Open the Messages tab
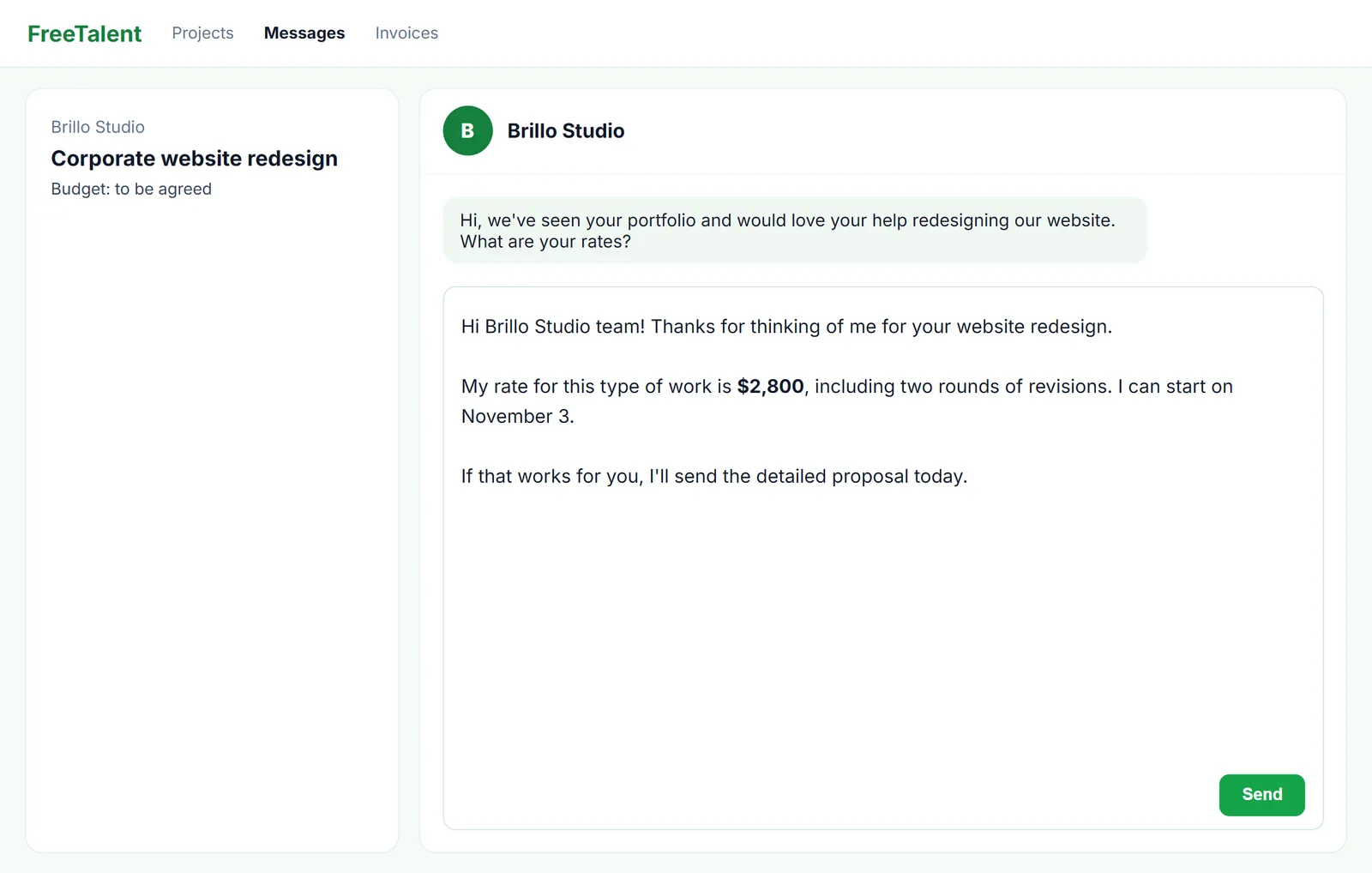The width and height of the screenshot is (1372, 873). (x=304, y=33)
